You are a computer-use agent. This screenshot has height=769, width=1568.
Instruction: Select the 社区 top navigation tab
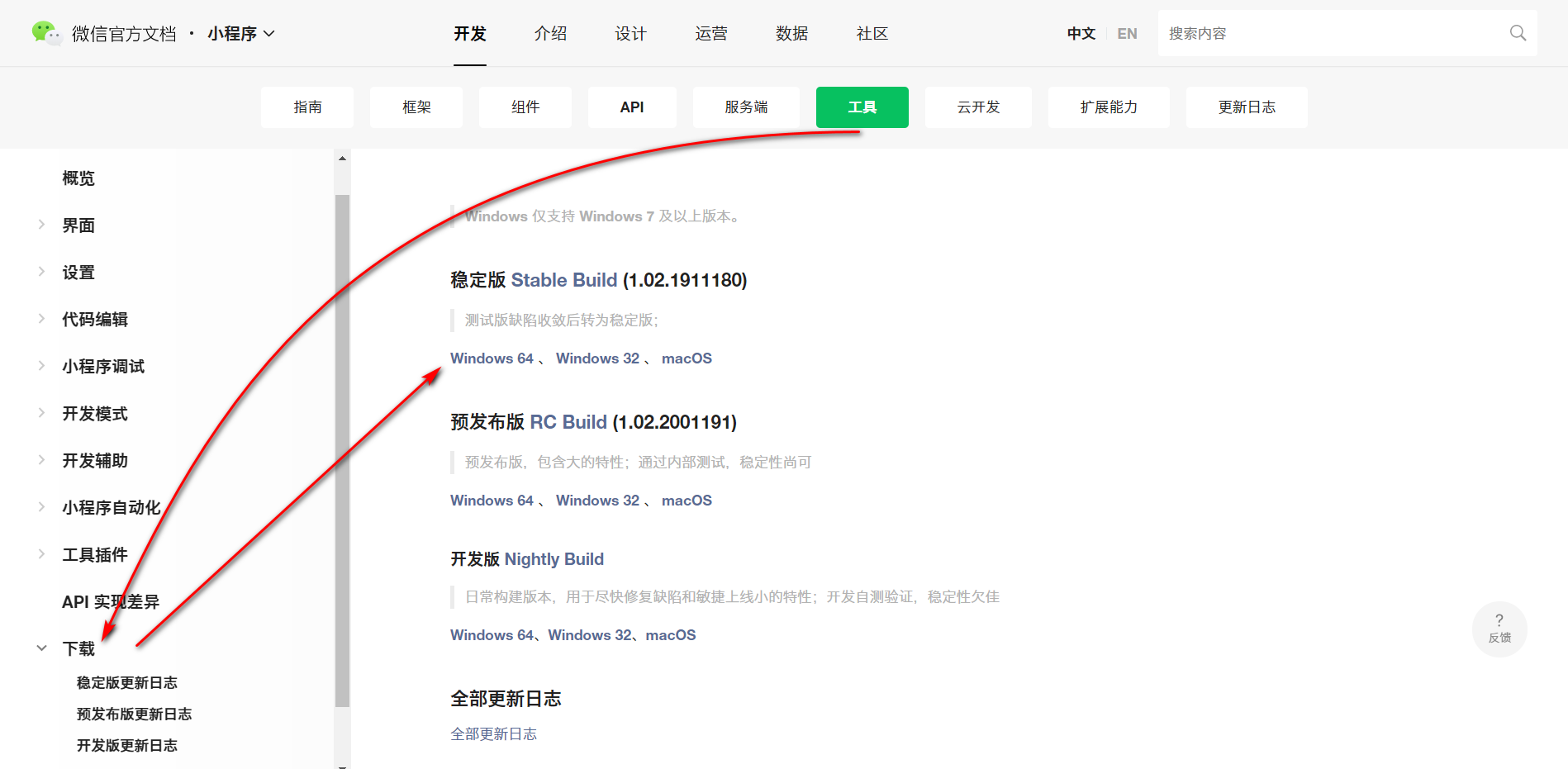(x=872, y=34)
